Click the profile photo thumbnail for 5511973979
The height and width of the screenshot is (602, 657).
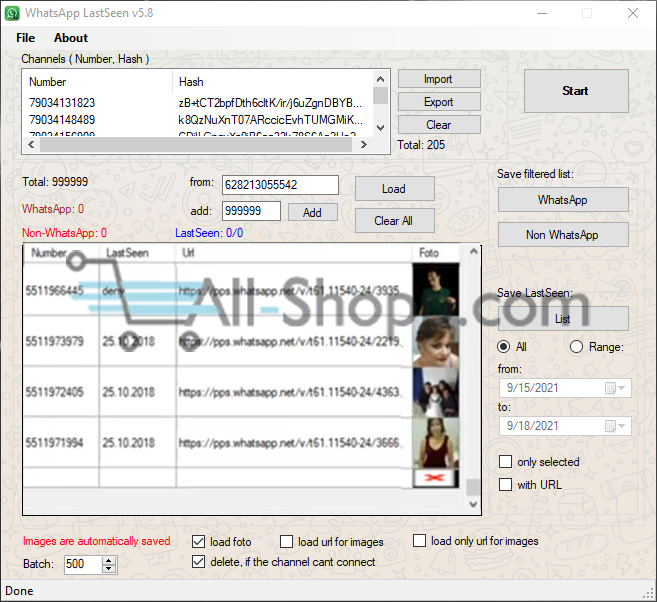click(435, 342)
